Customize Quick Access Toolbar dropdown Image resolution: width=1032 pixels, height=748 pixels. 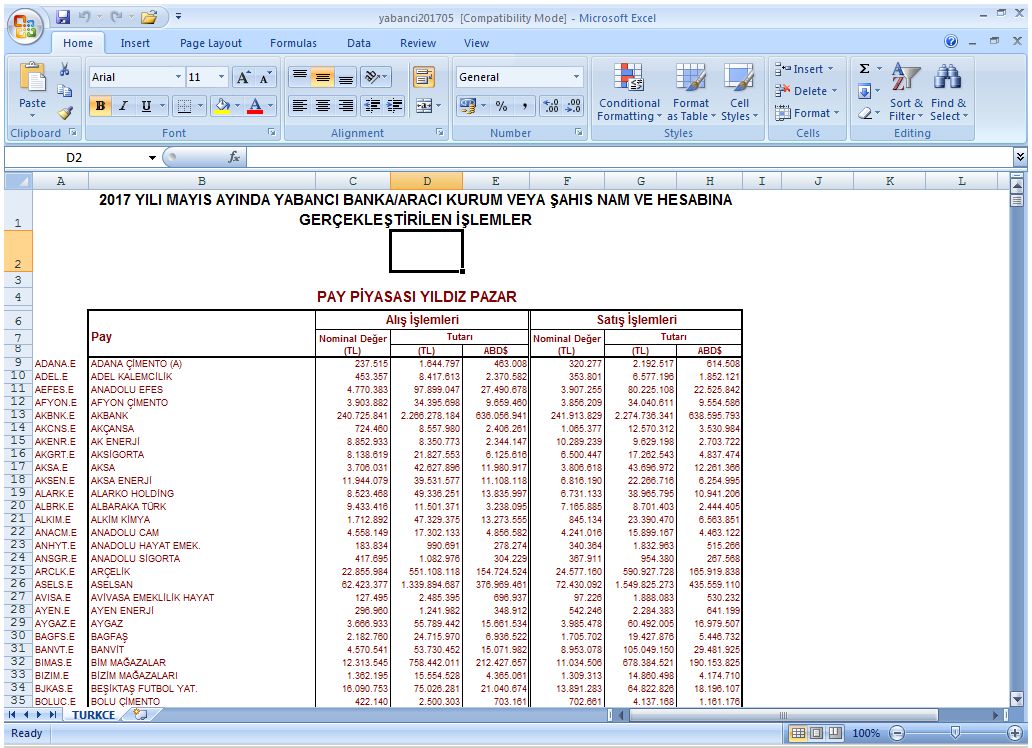click(178, 17)
